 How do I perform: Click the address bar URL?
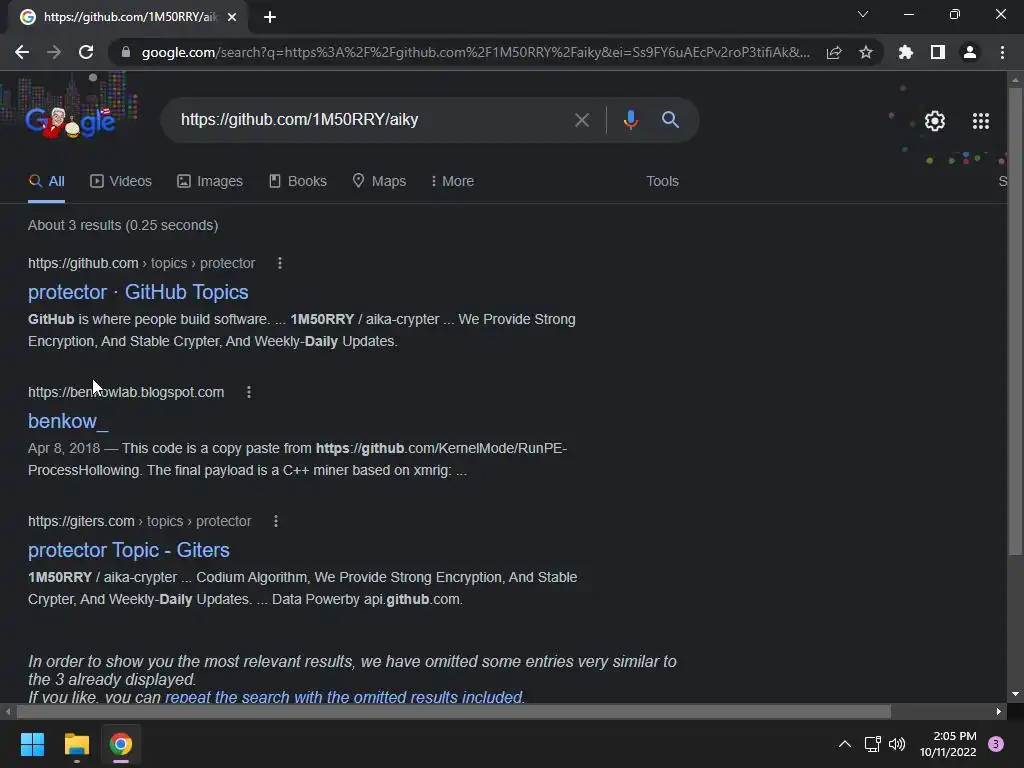[x=475, y=52]
